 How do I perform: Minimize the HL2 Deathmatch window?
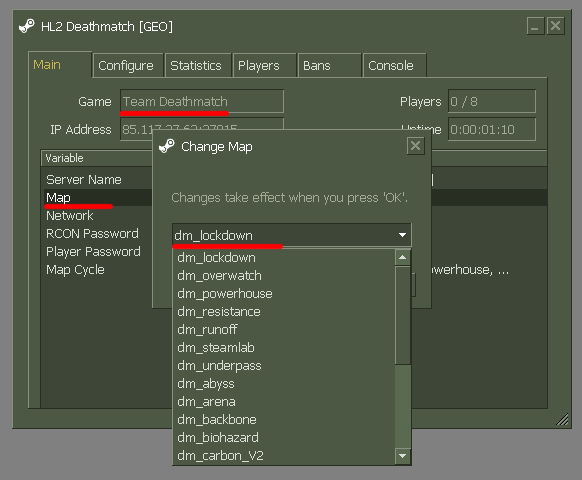[x=535, y=26]
